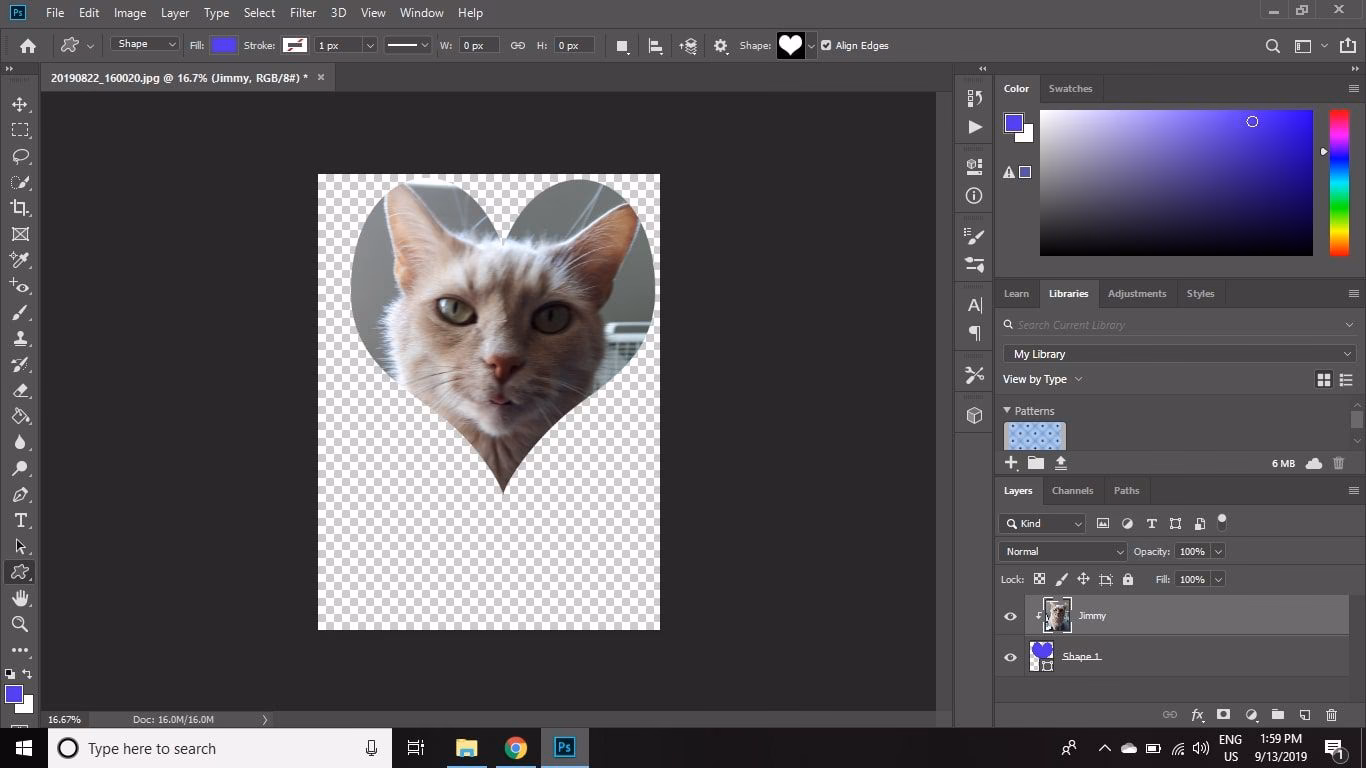Image resolution: width=1366 pixels, height=768 pixels.
Task: Select the Zoom tool
Action: pos(20,624)
